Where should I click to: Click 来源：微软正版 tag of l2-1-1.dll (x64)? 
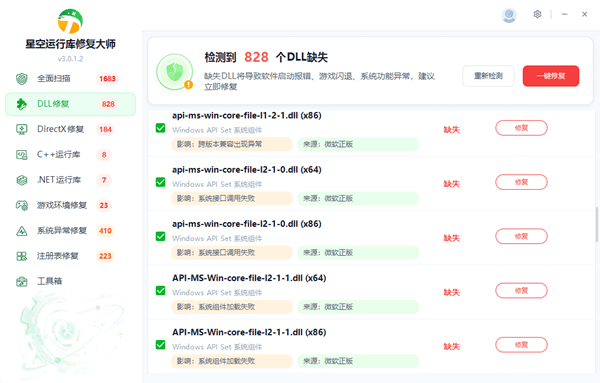tap(358, 307)
